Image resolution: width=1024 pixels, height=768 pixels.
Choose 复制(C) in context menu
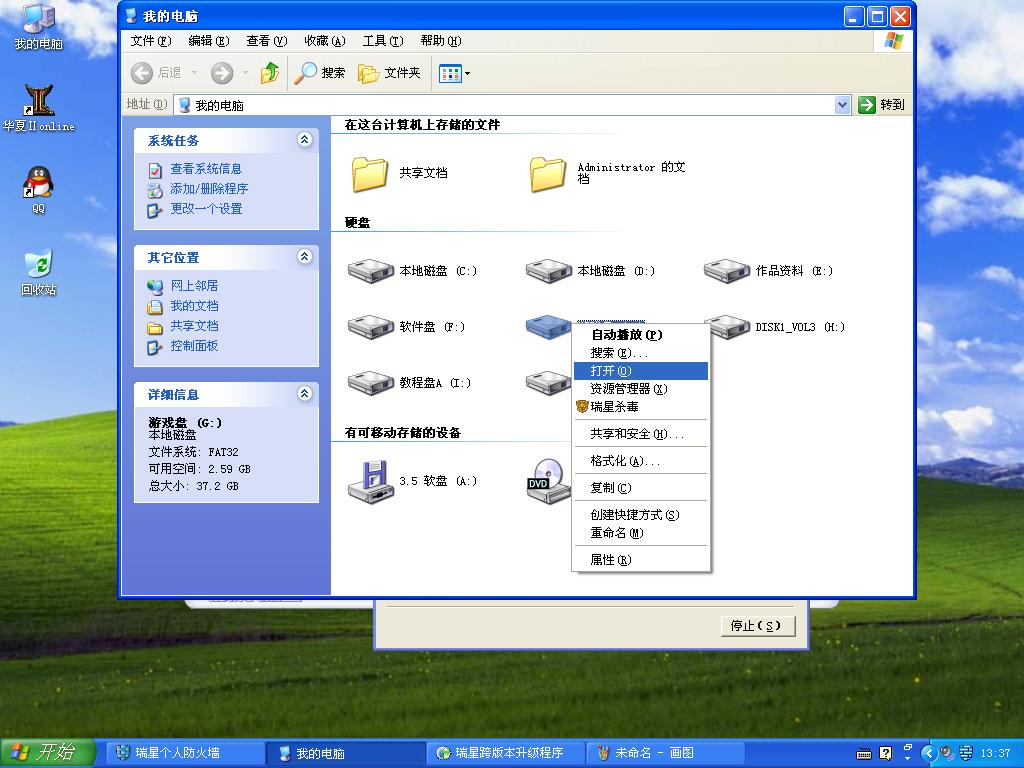click(x=640, y=488)
